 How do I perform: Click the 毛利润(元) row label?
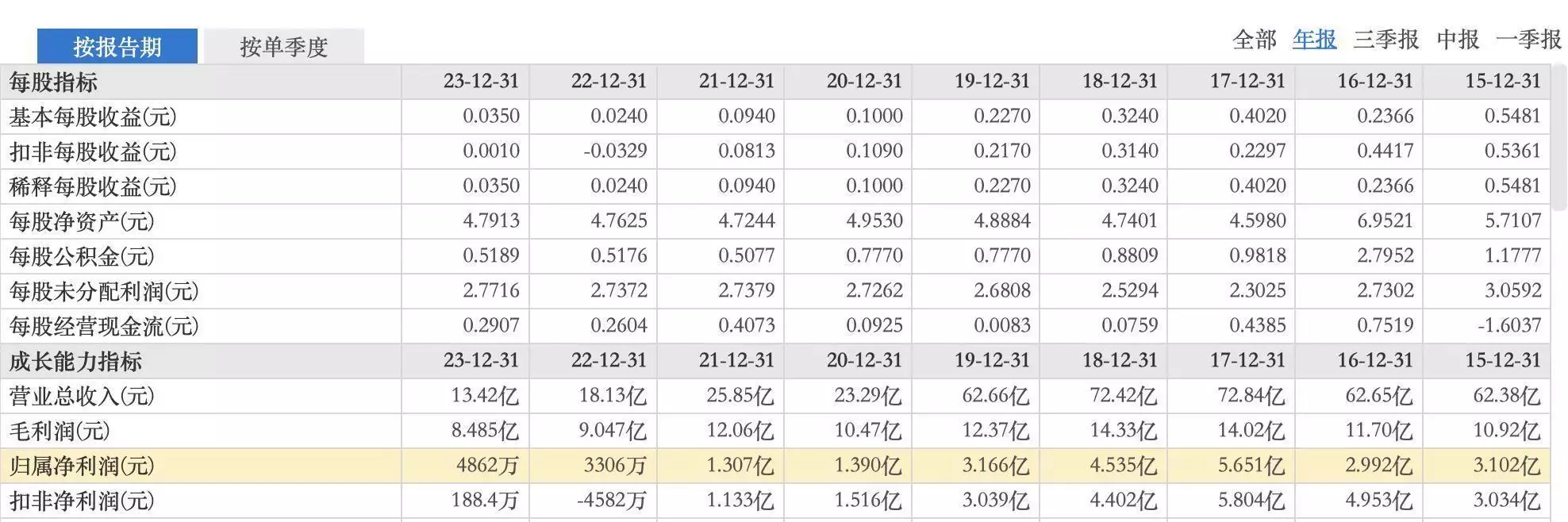click(x=60, y=431)
